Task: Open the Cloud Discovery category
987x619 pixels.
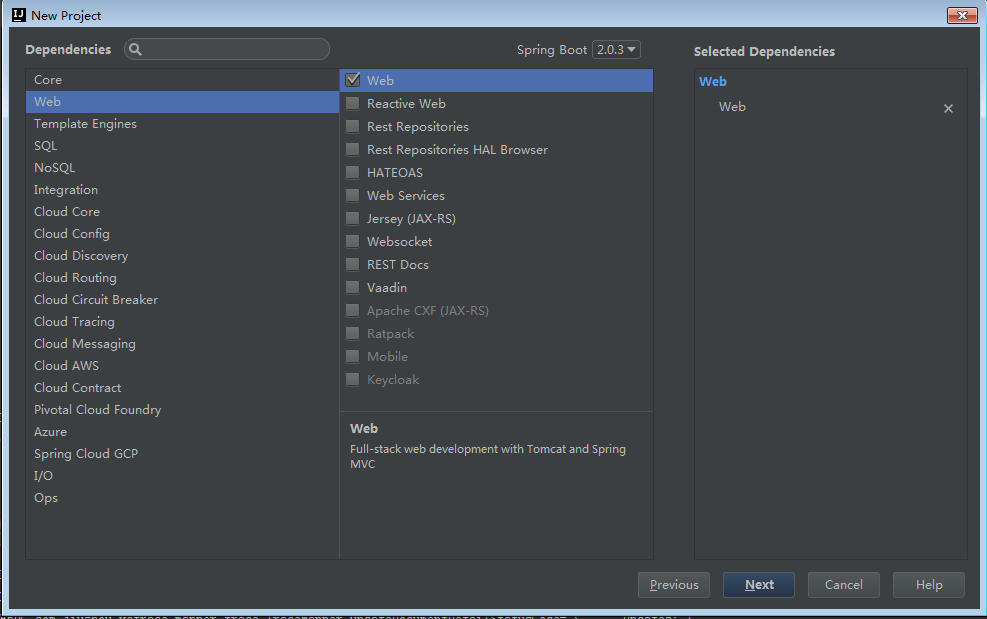Action: pos(183,256)
